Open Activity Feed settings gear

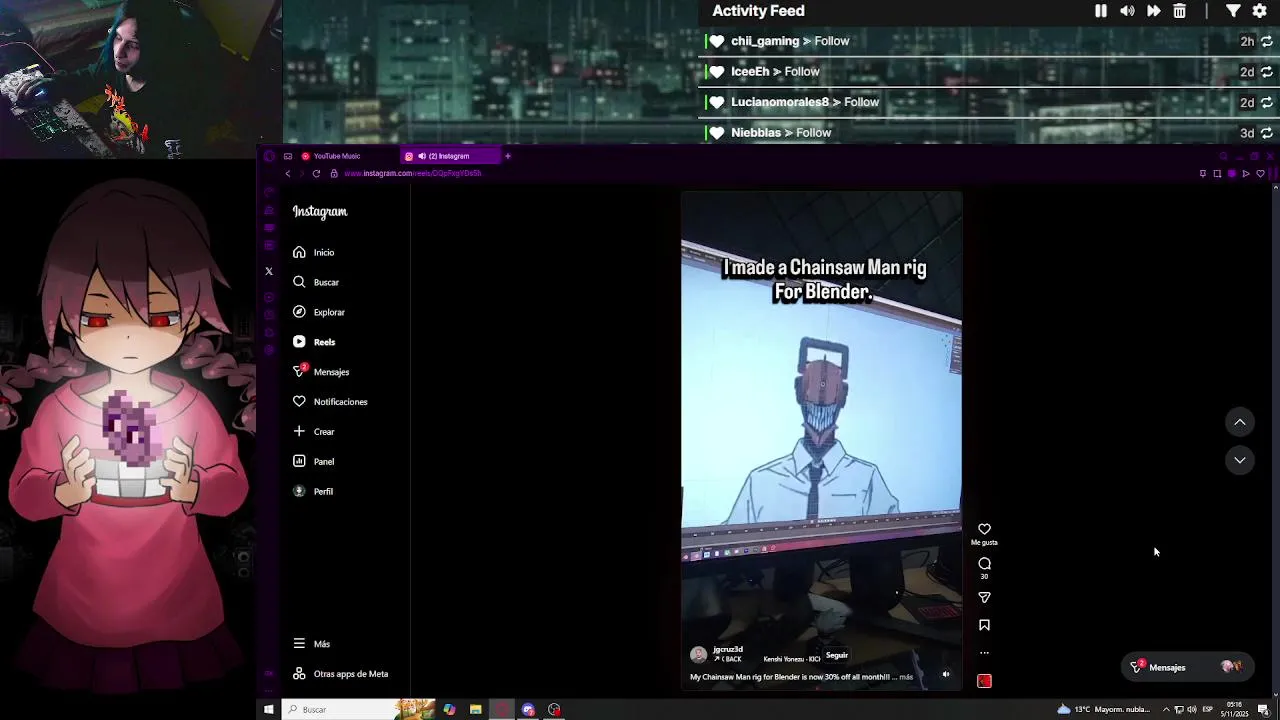[x=1260, y=11]
